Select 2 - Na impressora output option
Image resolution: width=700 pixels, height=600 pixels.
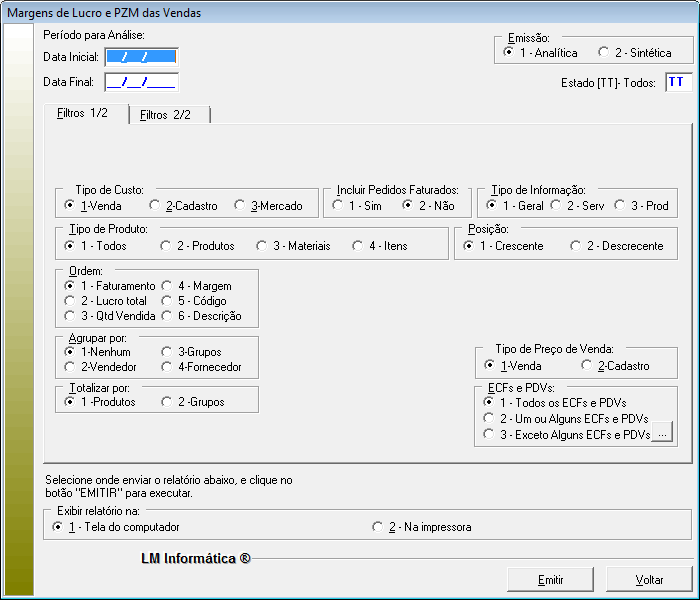pyautogui.click(x=377, y=527)
